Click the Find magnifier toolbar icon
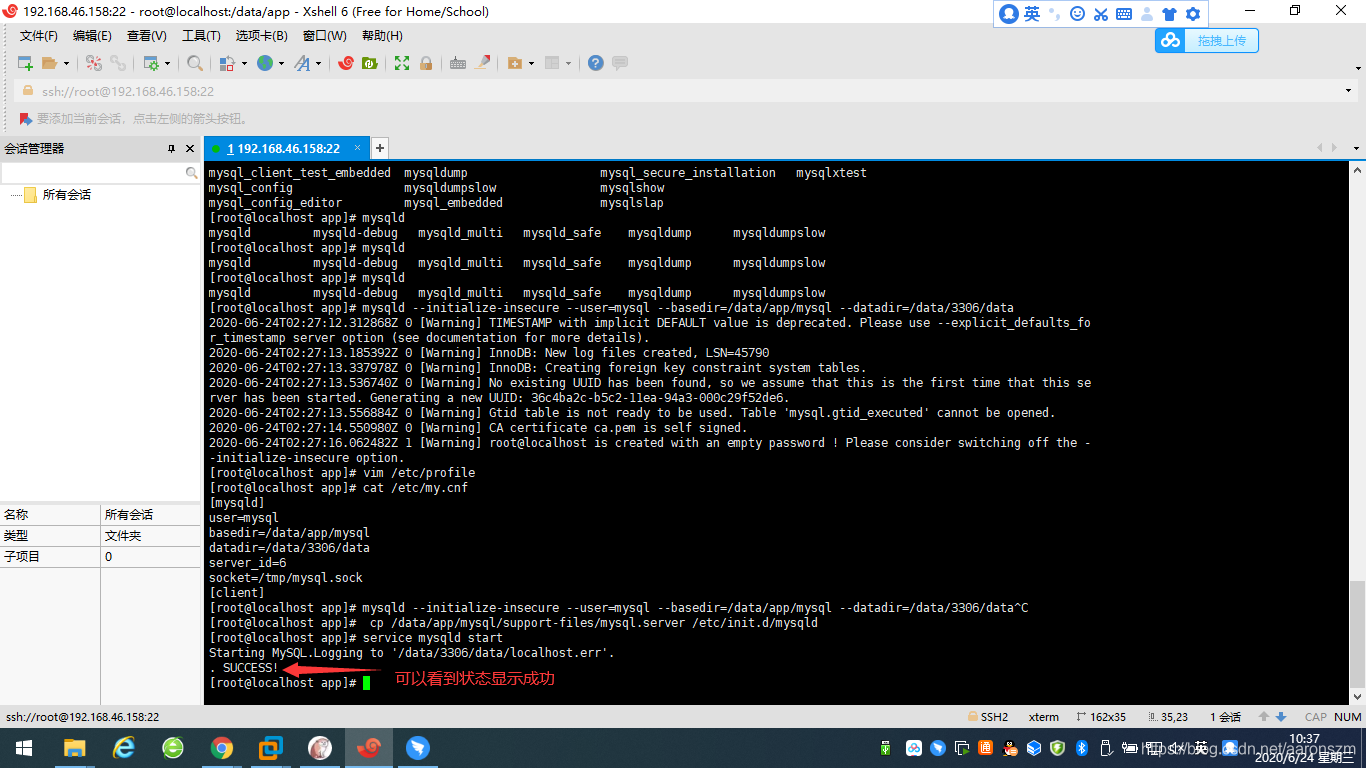 [195, 63]
